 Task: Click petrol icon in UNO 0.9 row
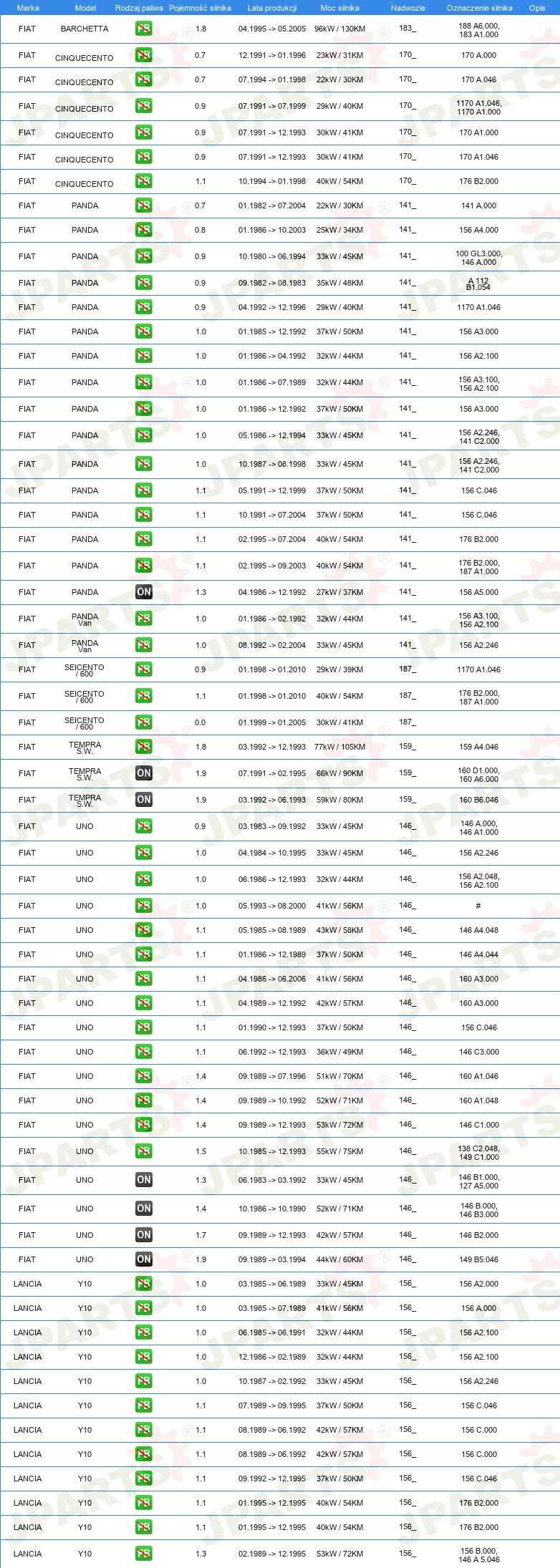[143, 826]
